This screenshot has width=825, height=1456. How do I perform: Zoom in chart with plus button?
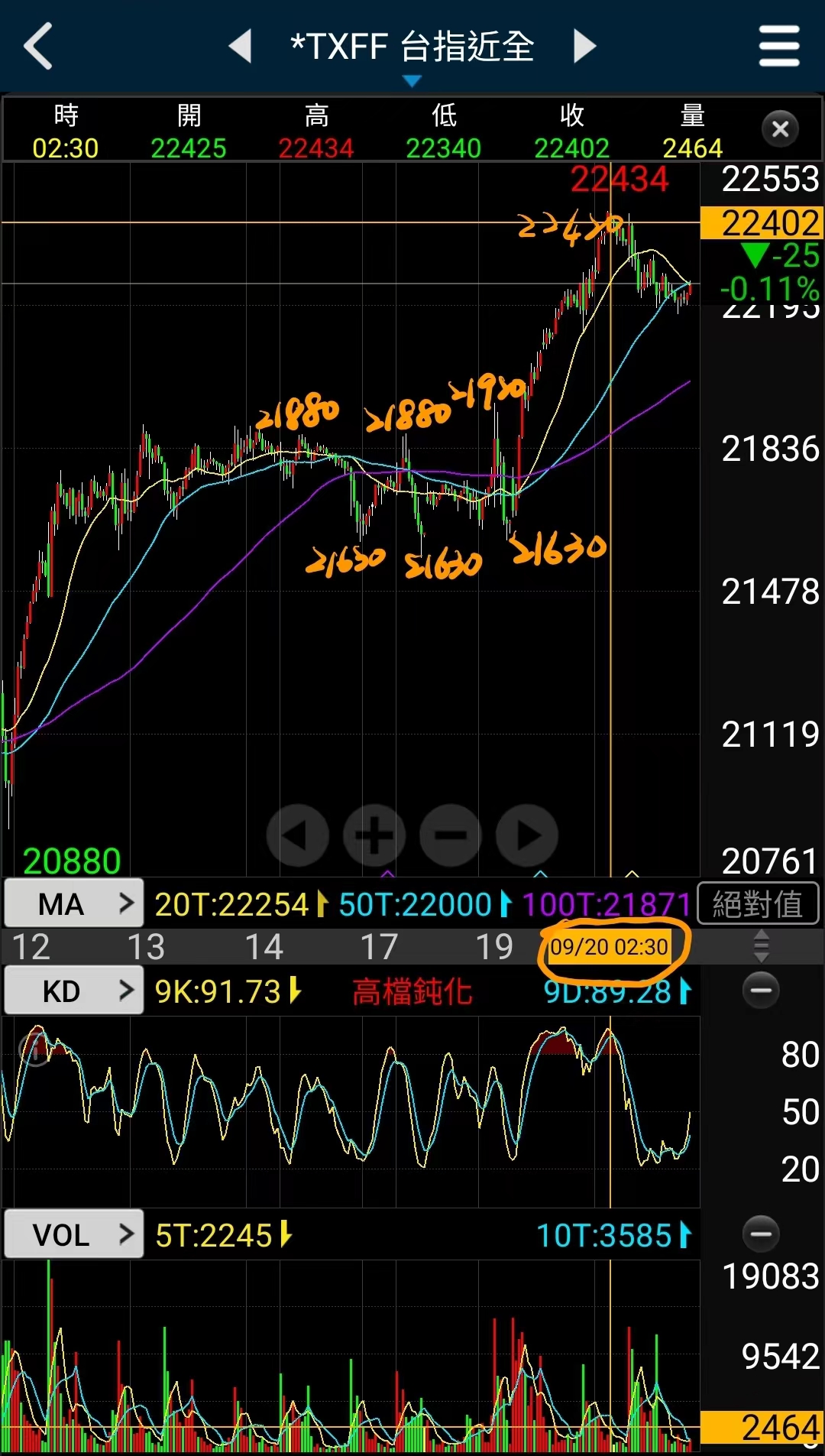[374, 835]
